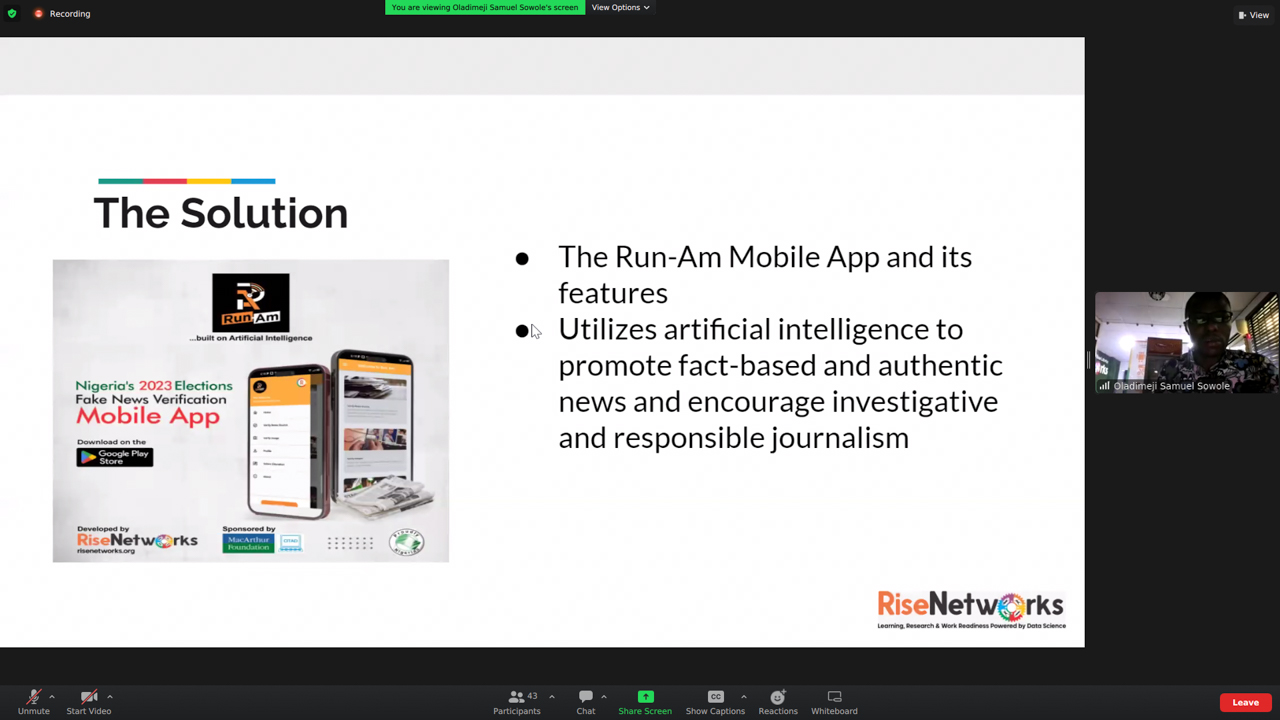Open the Participants panel

[516, 702]
